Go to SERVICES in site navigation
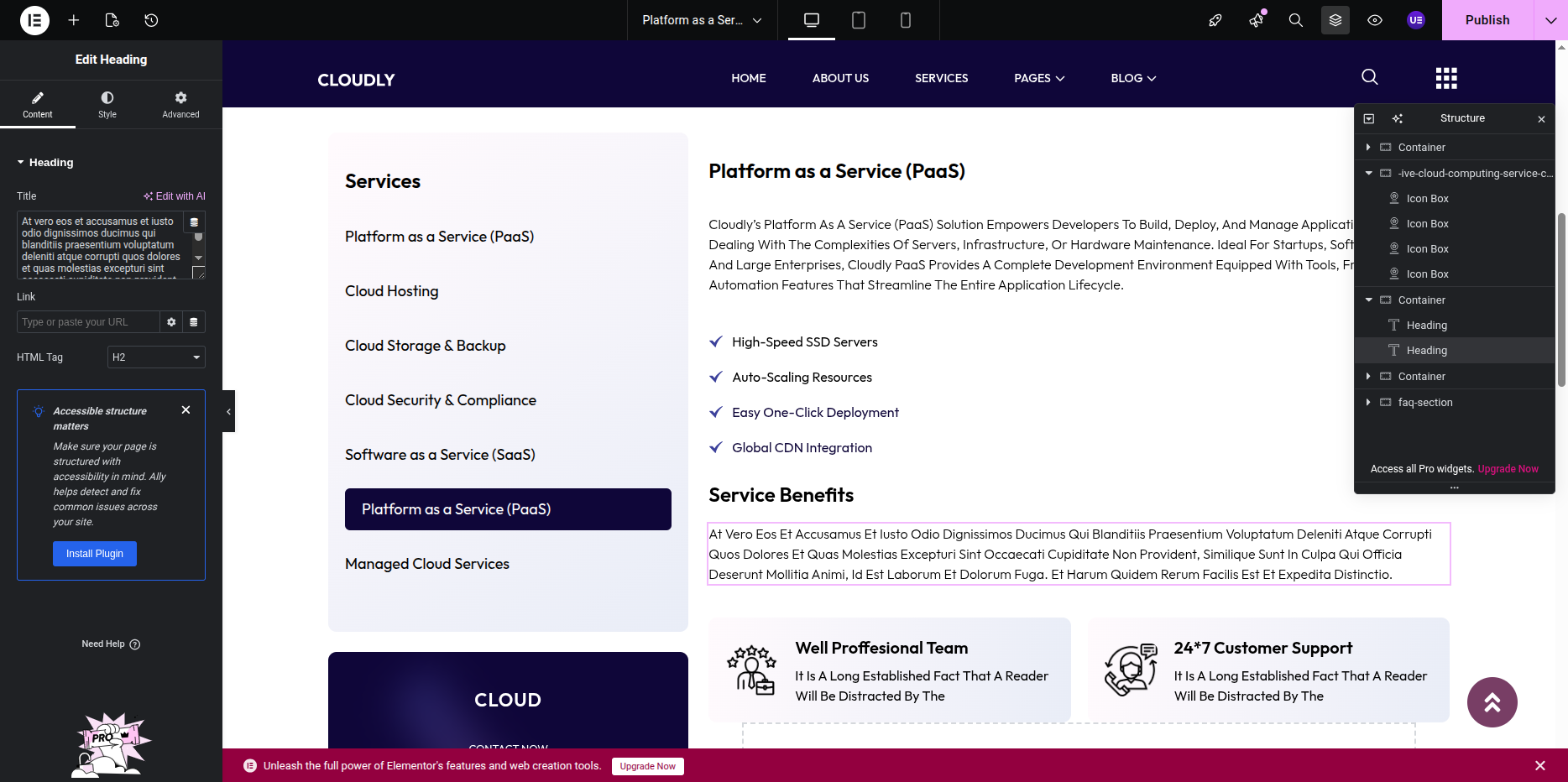 pos(941,78)
